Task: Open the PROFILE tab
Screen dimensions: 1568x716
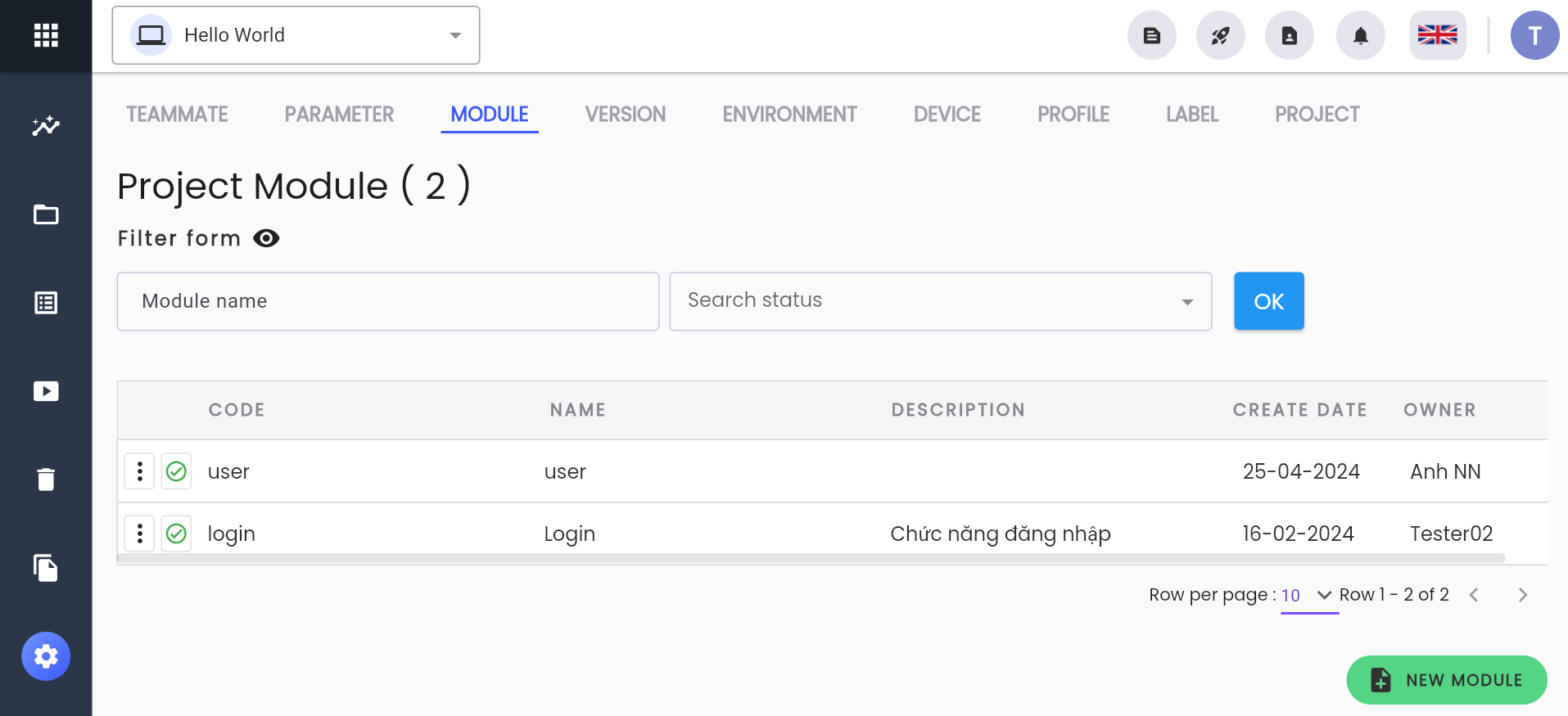Action: pos(1073,115)
